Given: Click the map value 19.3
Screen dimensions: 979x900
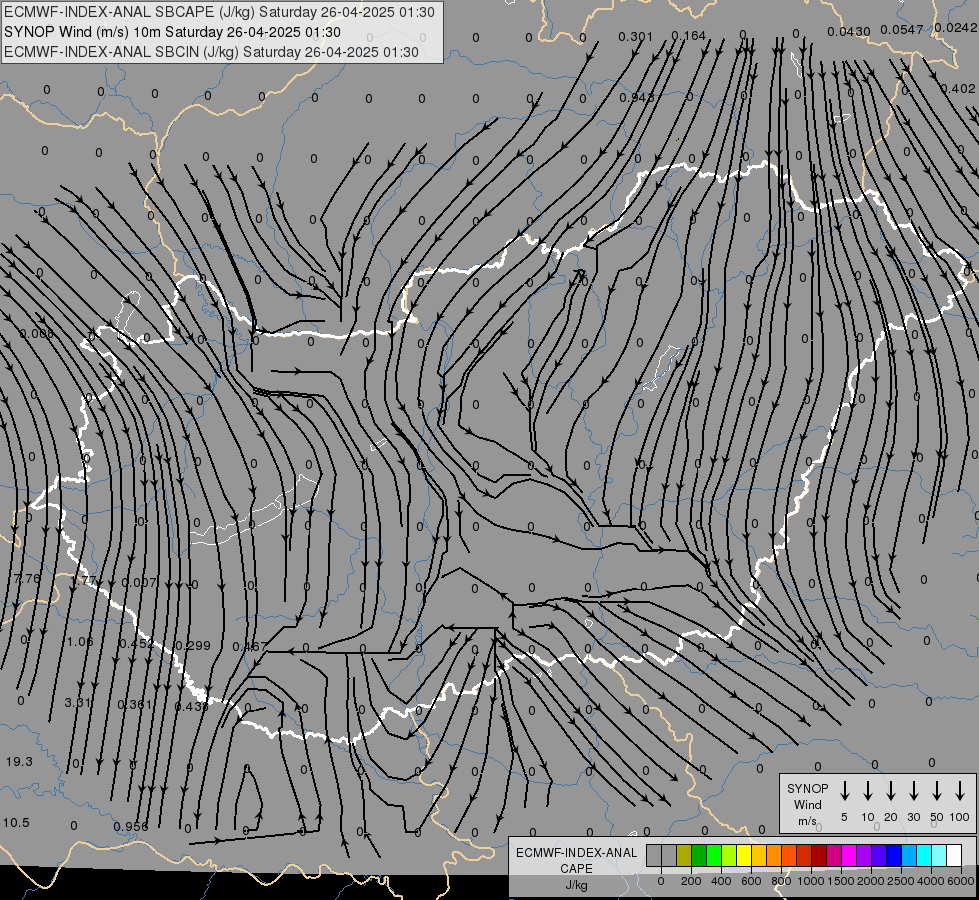Looking at the screenshot, I should point(19,761).
